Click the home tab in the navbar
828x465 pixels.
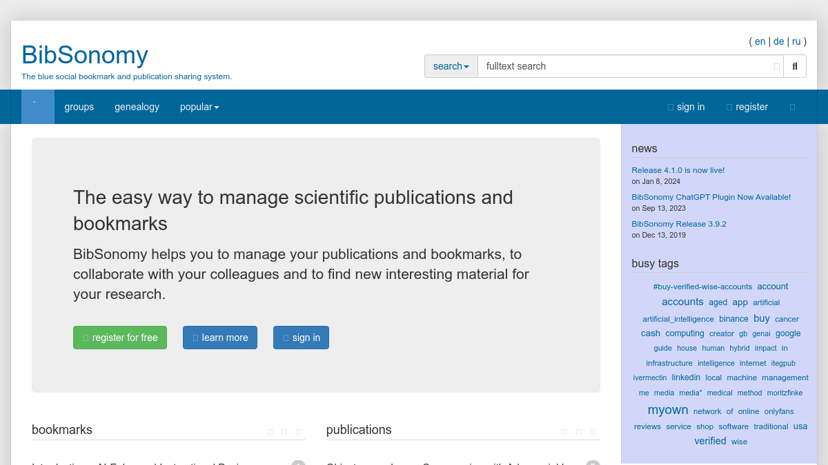(37, 107)
